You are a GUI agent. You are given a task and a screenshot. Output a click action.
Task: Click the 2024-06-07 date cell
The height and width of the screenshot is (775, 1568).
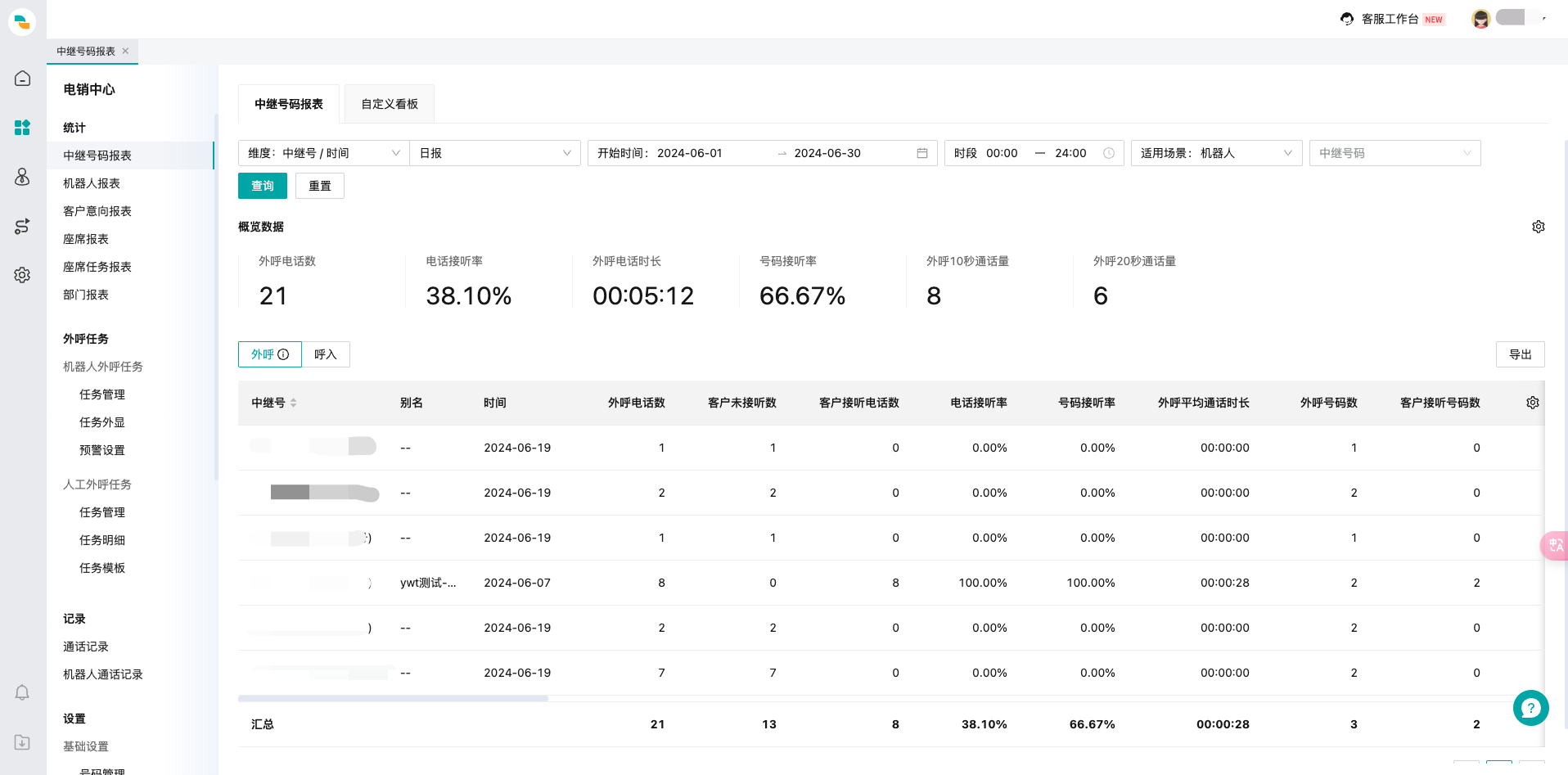pos(517,583)
